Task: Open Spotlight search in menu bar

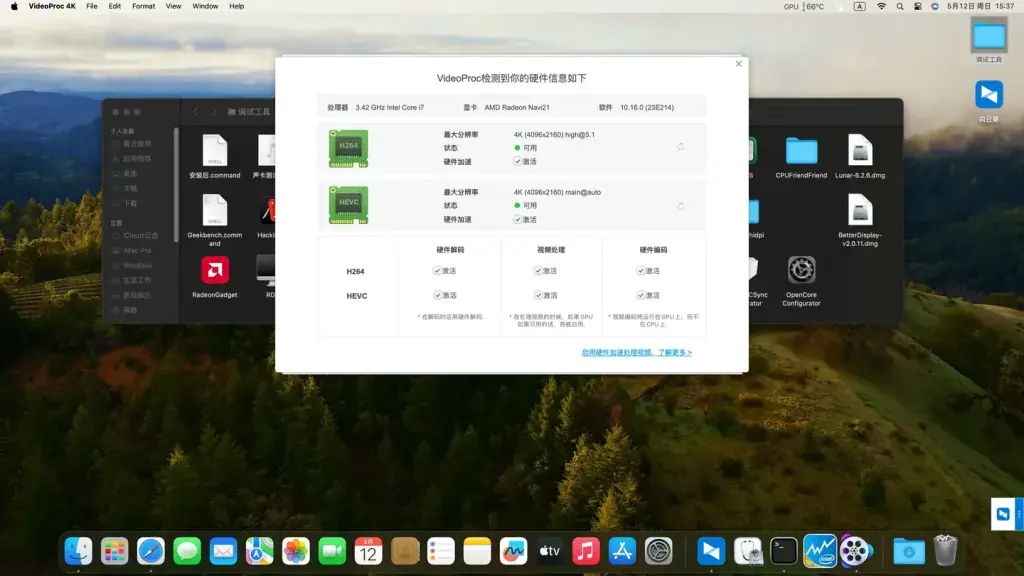Action: pyautogui.click(x=900, y=7)
